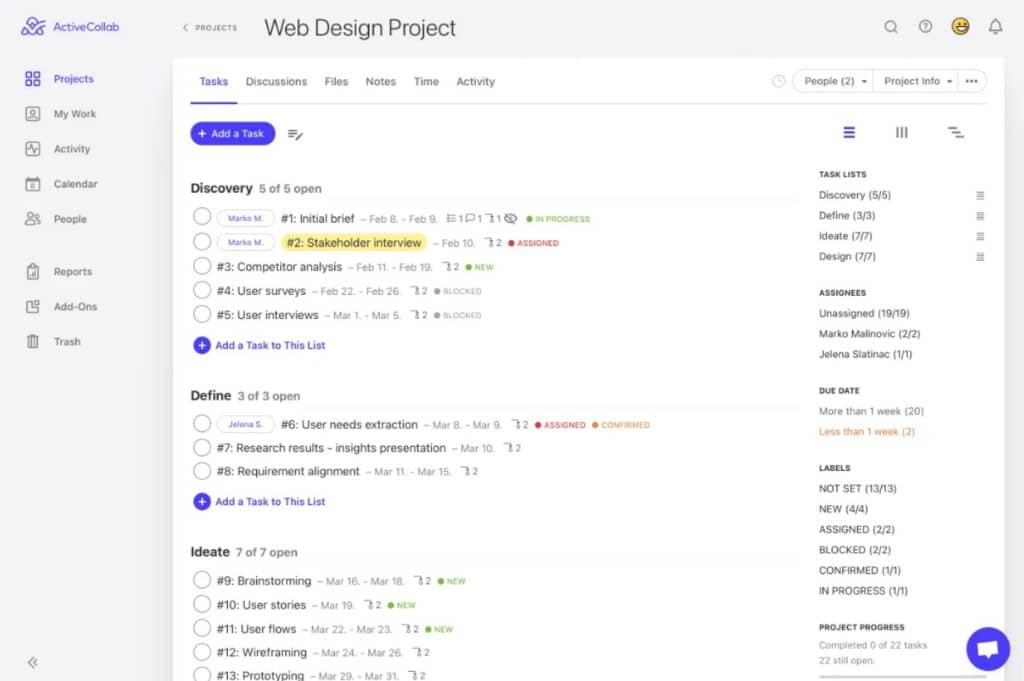Open the People sidebar icon
Image resolution: width=1024 pixels, height=681 pixels.
point(33,219)
